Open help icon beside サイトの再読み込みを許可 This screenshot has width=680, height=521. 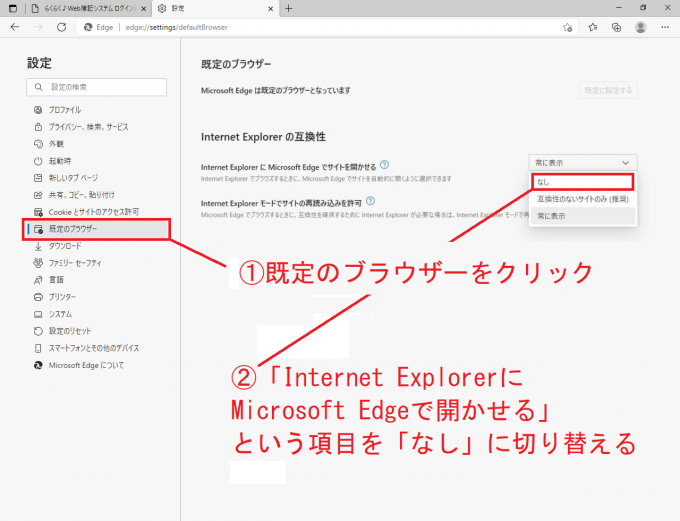click(370, 201)
